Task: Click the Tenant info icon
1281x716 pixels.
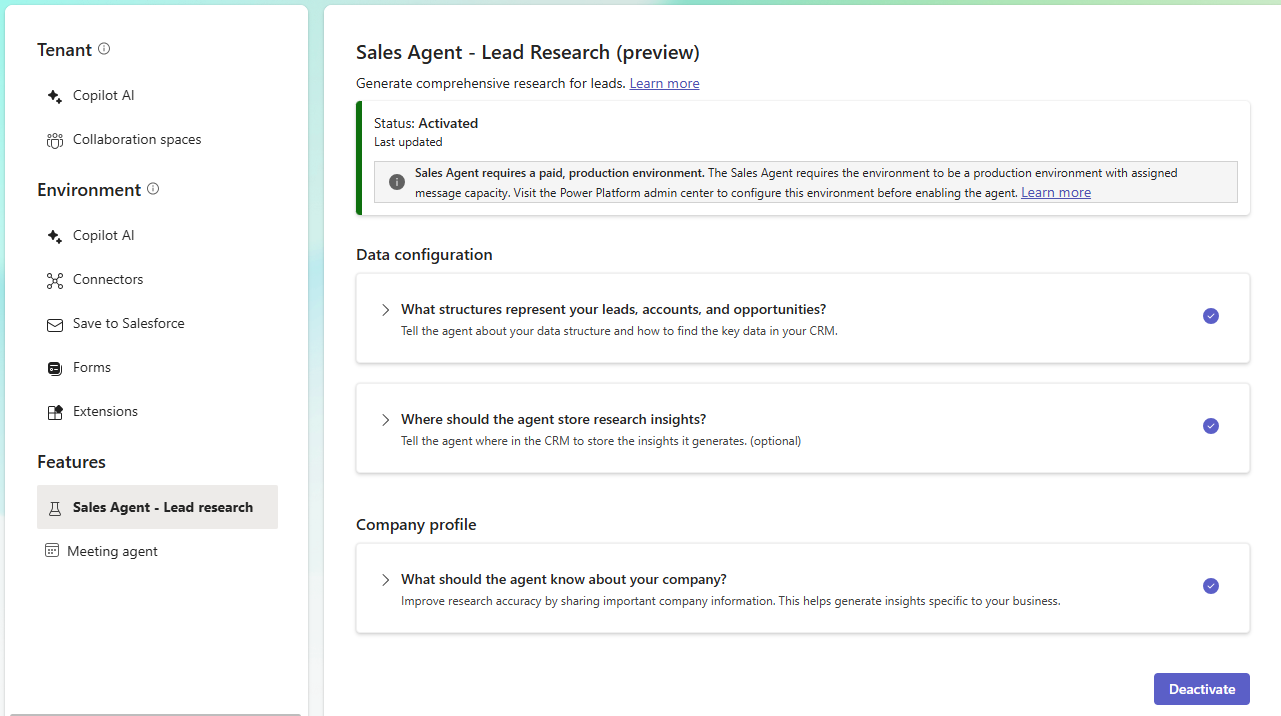Action: (104, 49)
